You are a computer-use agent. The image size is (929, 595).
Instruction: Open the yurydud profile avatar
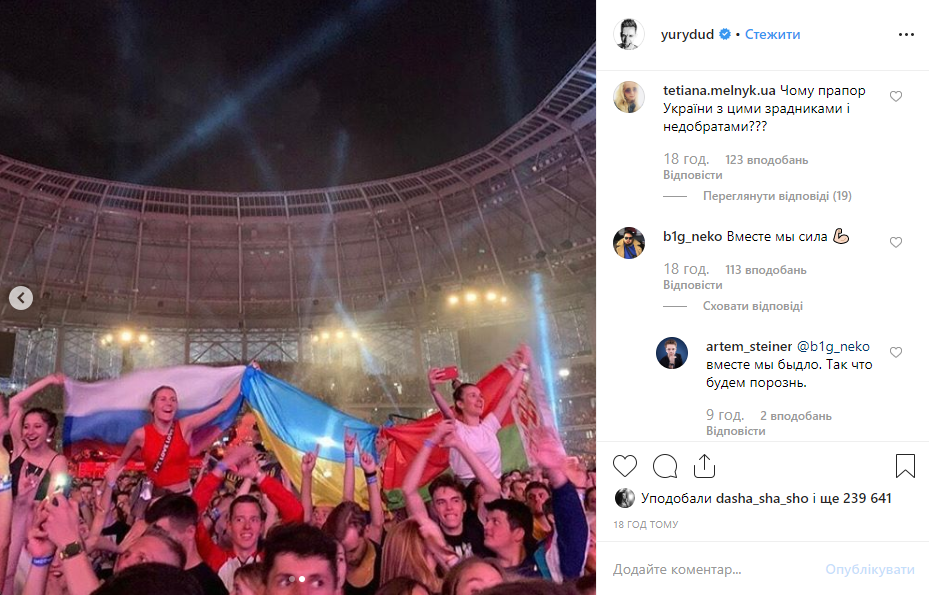[x=629, y=34]
